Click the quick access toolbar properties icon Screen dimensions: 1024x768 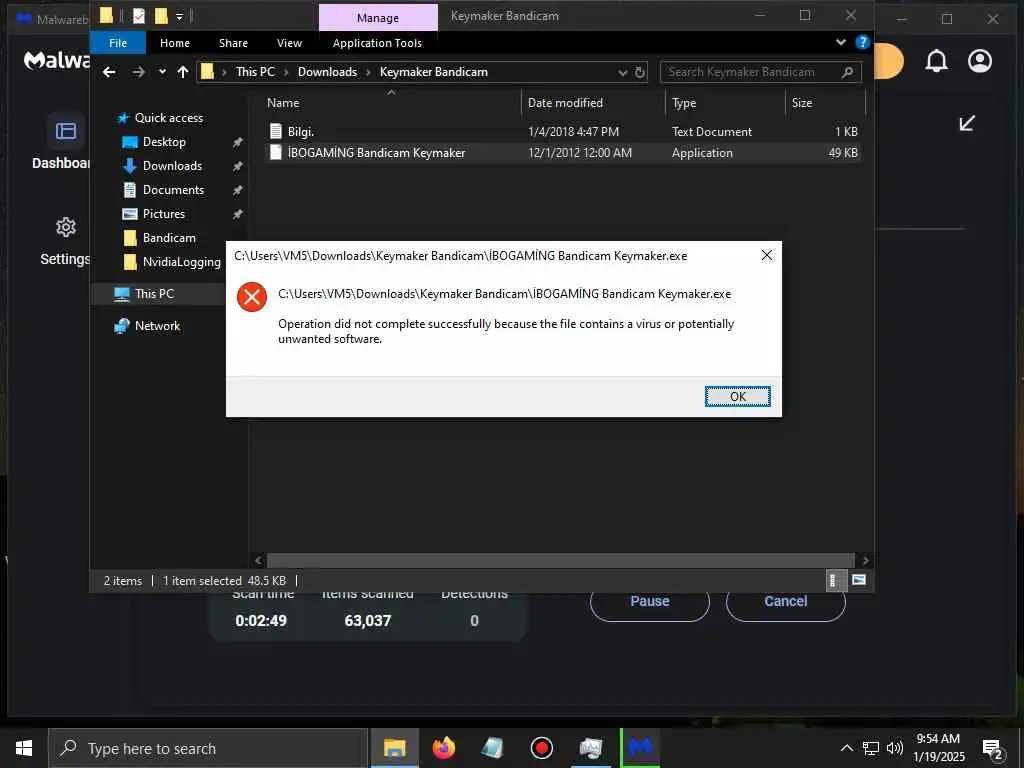pos(138,16)
